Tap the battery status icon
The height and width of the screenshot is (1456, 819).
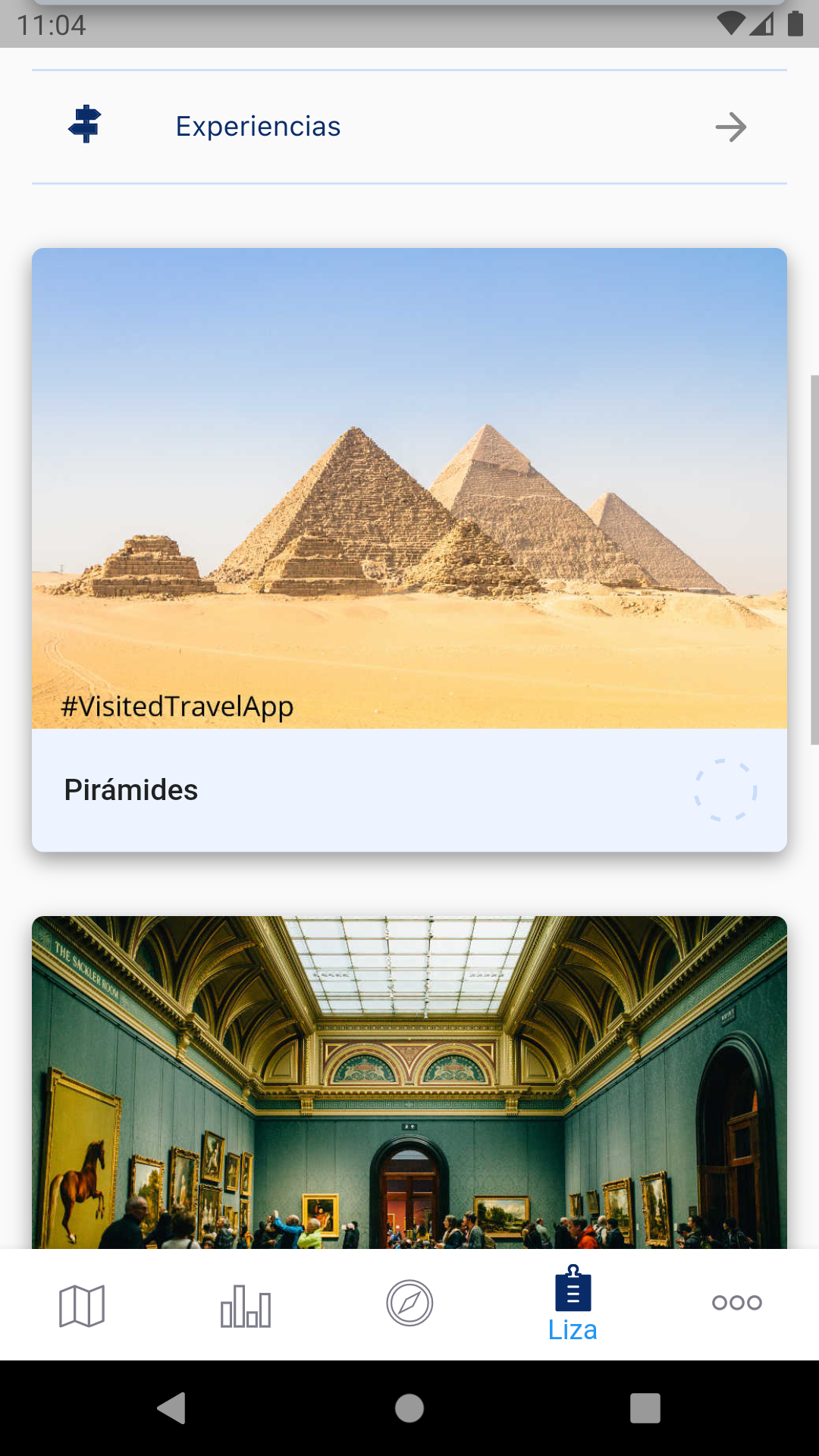(795, 24)
